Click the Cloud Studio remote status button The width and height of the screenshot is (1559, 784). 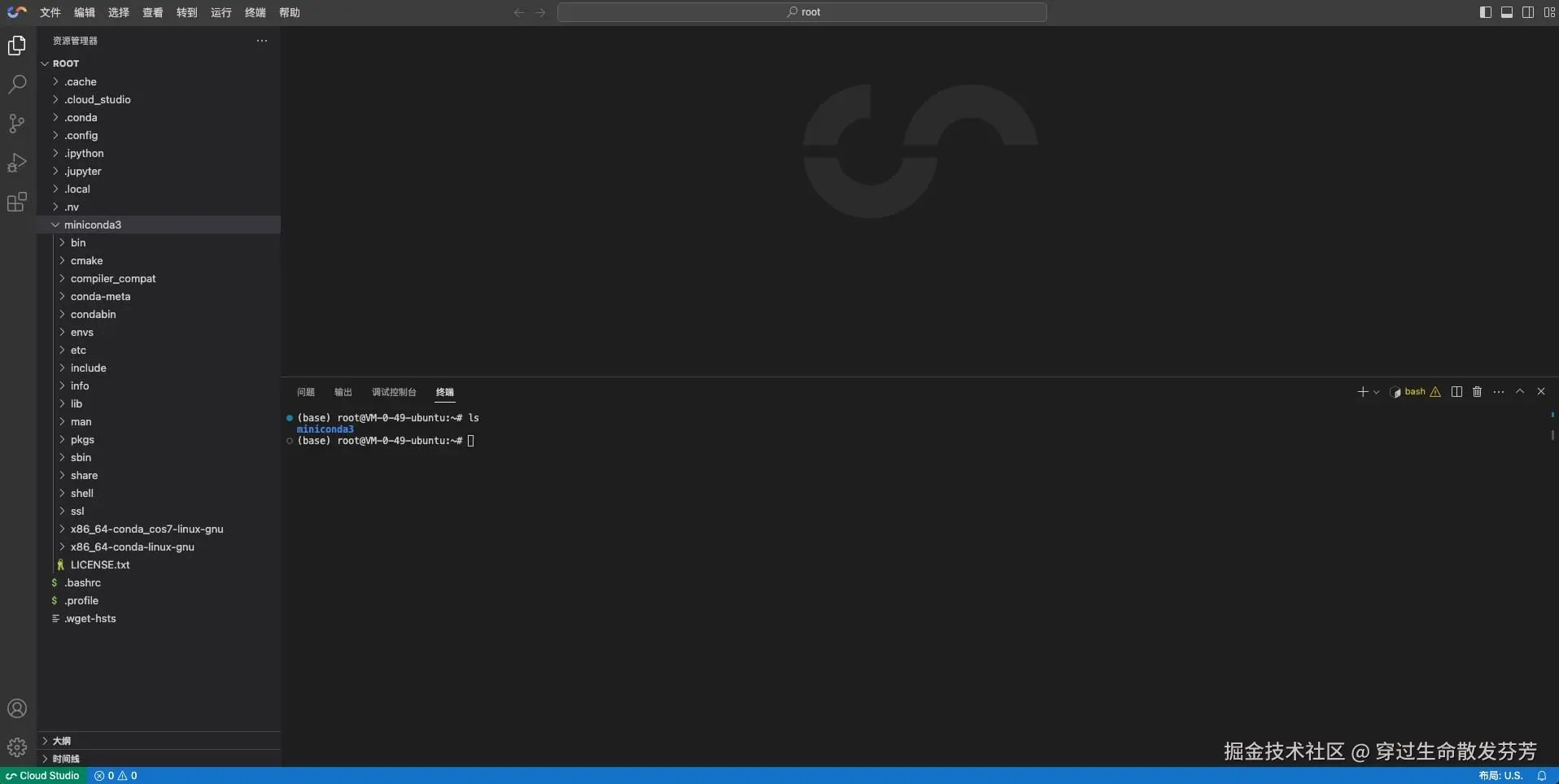tap(43, 776)
